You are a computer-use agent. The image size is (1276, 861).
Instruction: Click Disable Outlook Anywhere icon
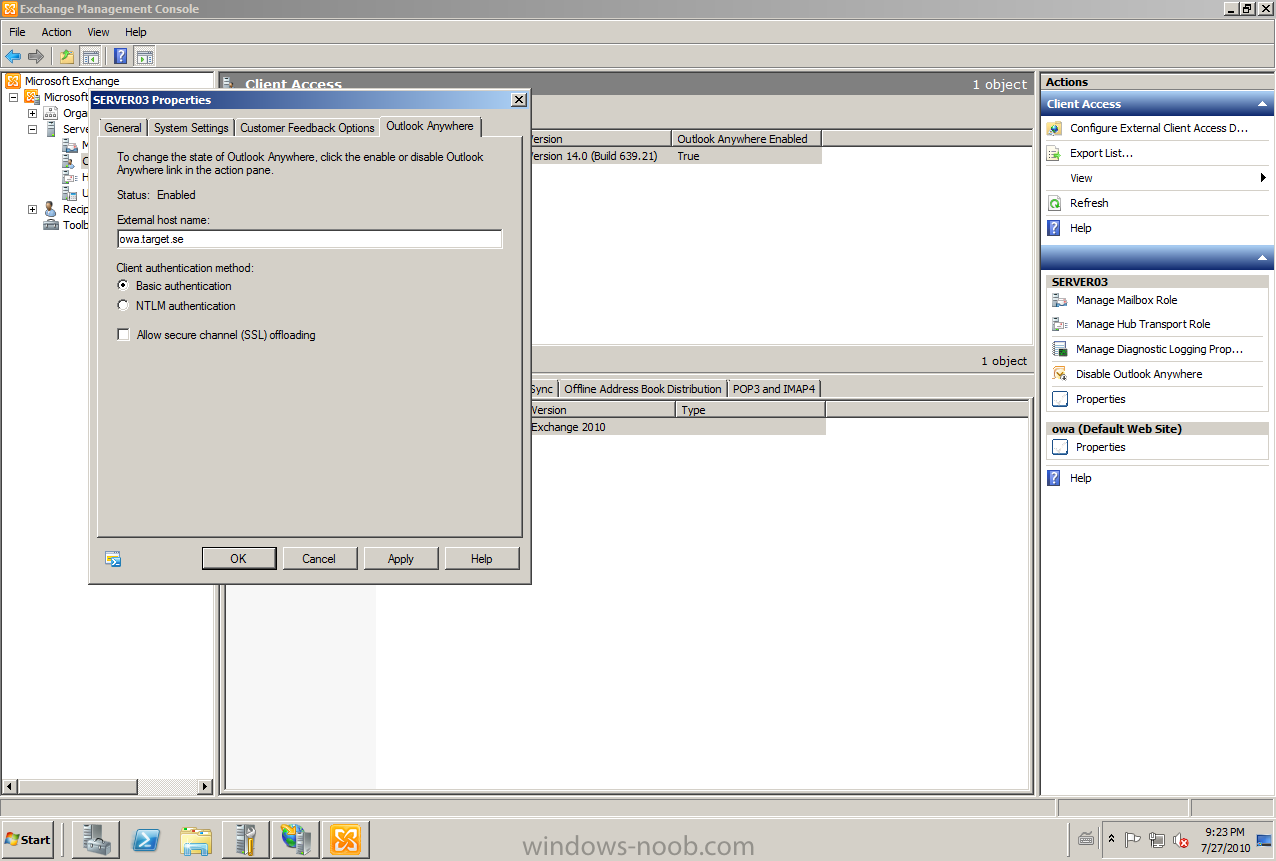pos(1060,374)
